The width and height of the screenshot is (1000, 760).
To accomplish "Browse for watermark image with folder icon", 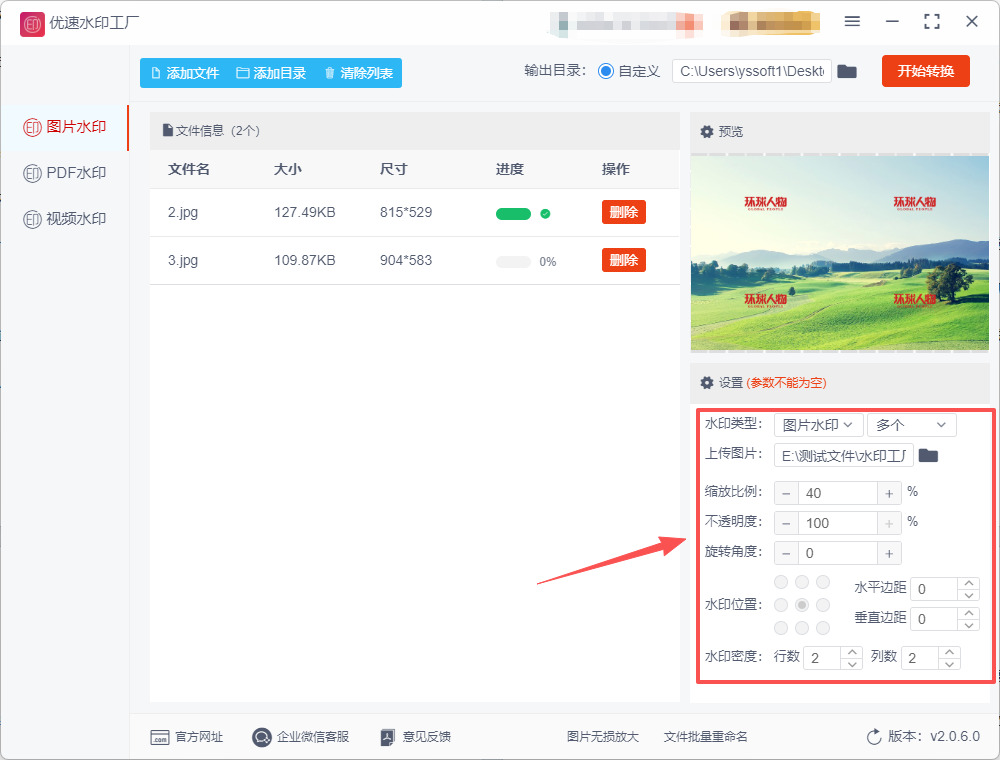I will coord(928,456).
